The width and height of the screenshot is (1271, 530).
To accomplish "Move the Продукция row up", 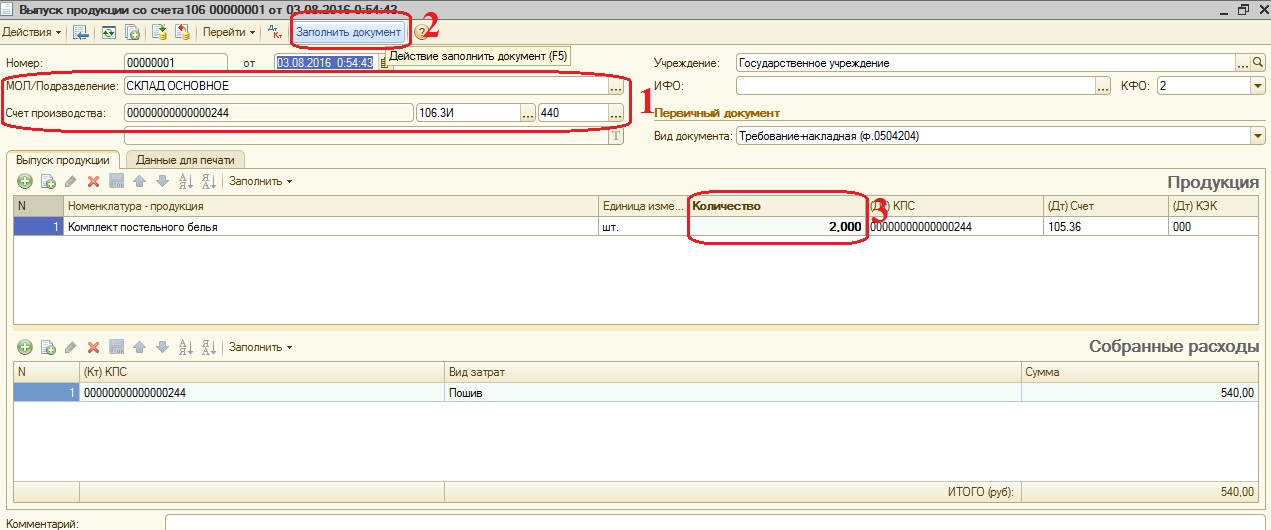I will [x=140, y=181].
